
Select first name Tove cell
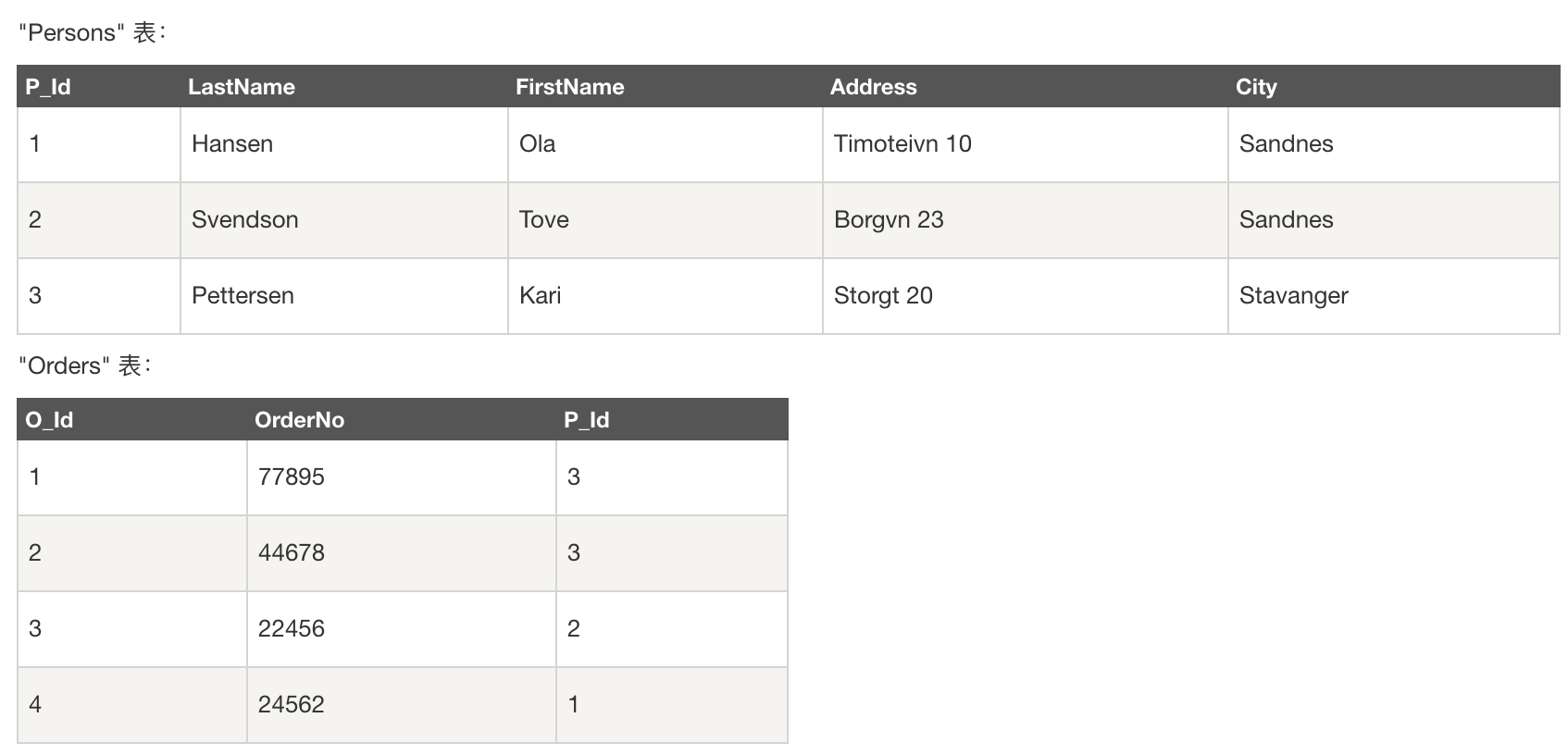(x=544, y=220)
